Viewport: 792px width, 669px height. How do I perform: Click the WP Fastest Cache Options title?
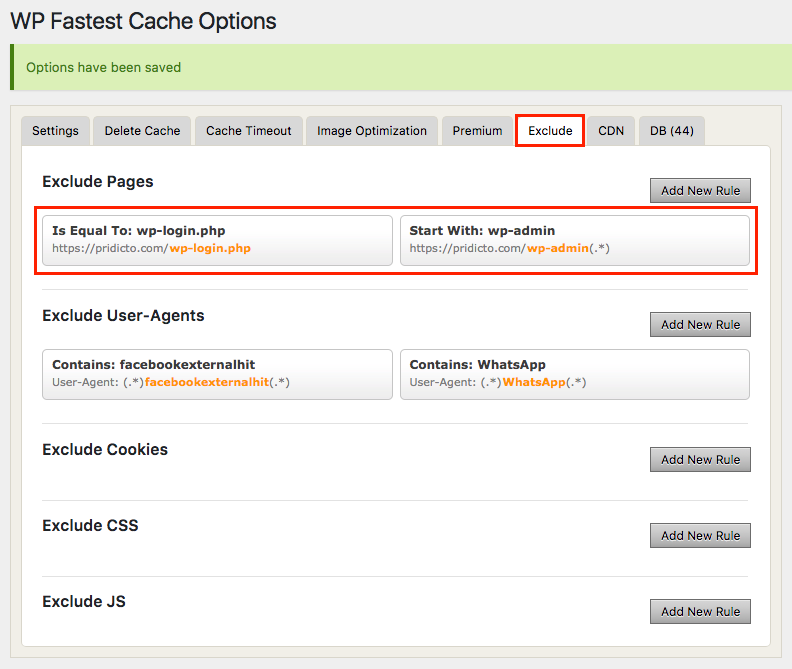tap(143, 21)
